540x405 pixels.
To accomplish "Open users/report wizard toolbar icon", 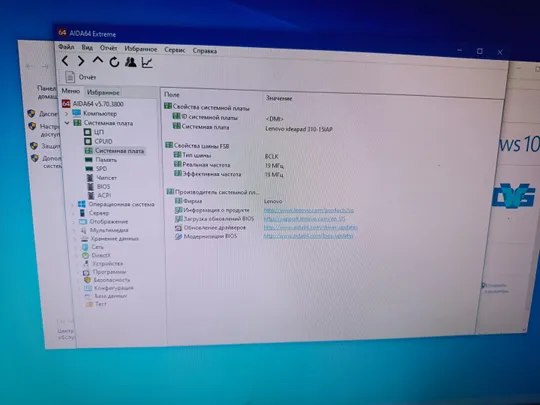I will click(x=131, y=62).
